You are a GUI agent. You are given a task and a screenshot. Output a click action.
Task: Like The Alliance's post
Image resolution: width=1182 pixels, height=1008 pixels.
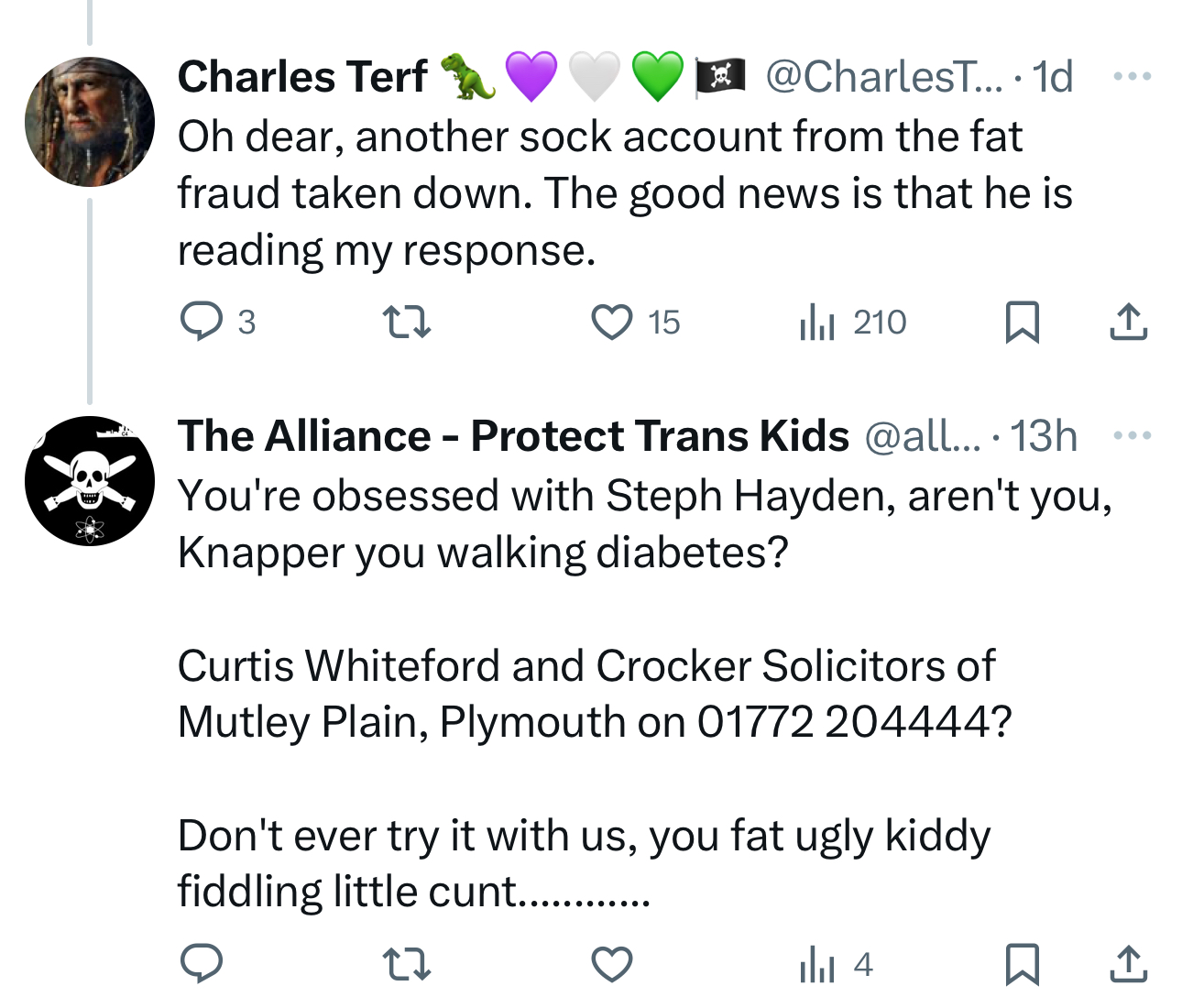pyautogui.click(x=611, y=964)
